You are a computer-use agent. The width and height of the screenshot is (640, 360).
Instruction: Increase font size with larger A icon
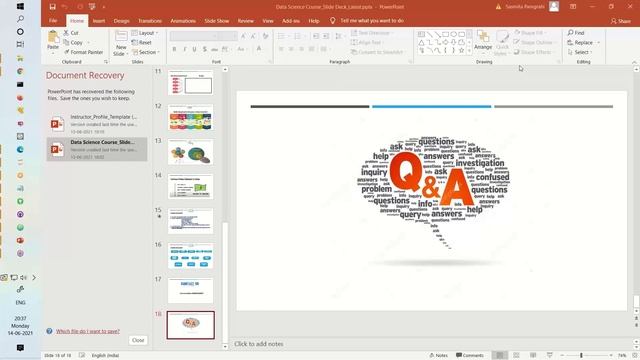point(243,36)
